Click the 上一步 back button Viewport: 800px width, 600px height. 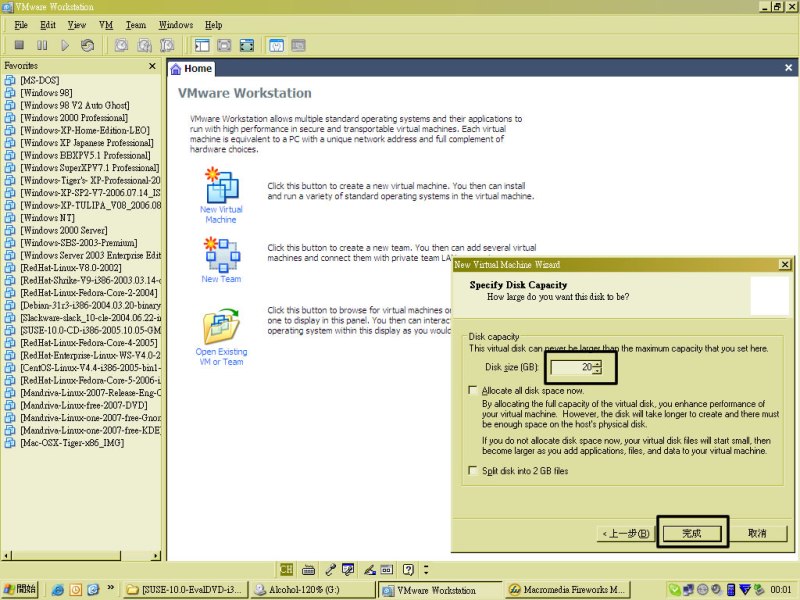[x=626, y=534]
